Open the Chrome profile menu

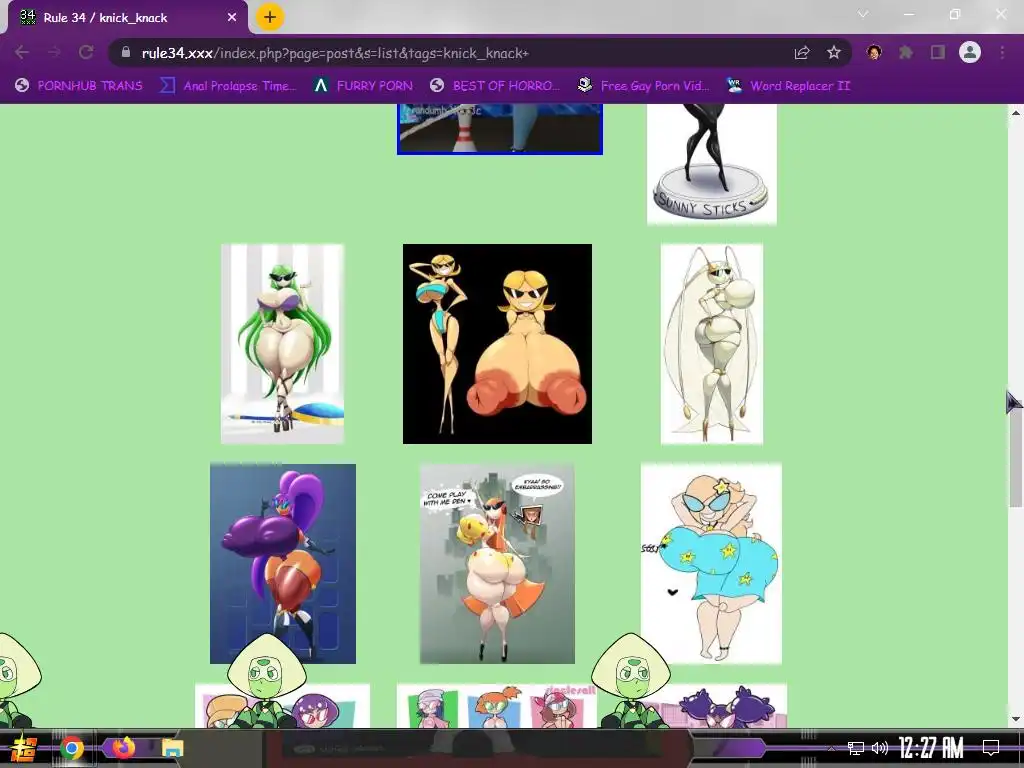pos(970,52)
